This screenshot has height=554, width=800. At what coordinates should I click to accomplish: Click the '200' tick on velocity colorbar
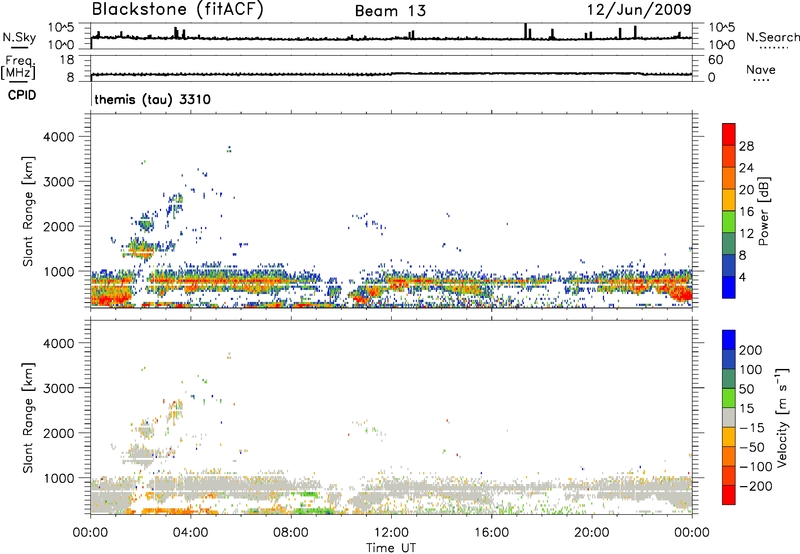751,350
